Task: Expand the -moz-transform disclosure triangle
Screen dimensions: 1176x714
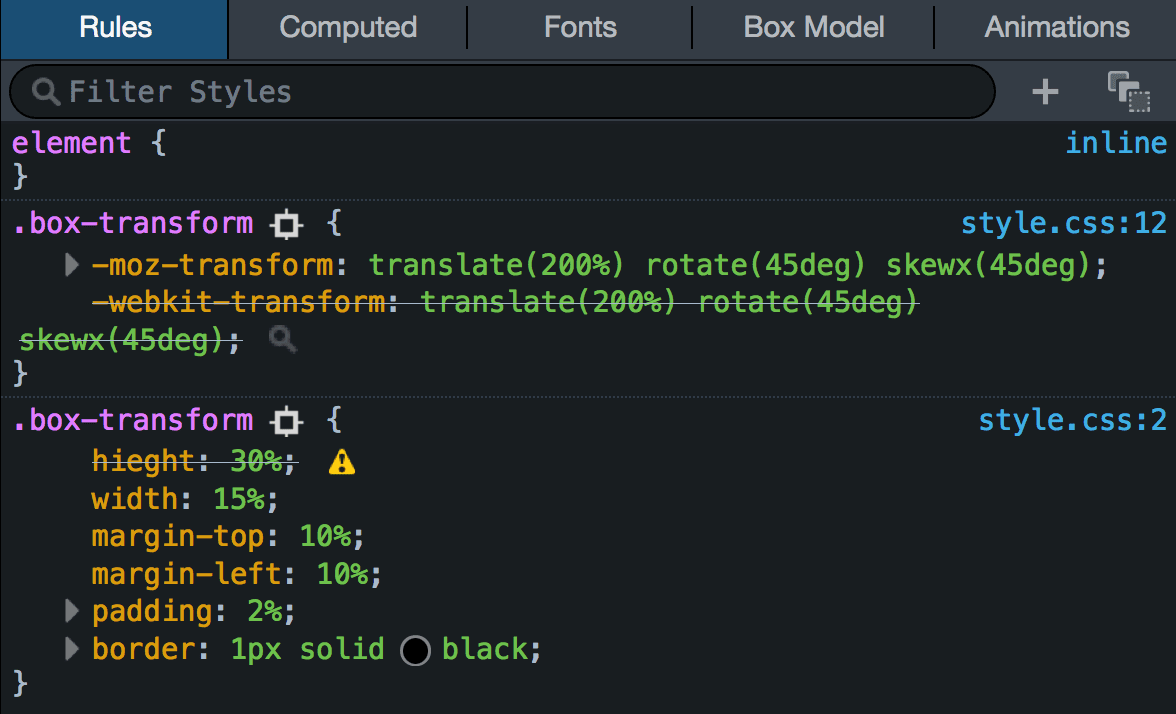Action: (70, 264)
